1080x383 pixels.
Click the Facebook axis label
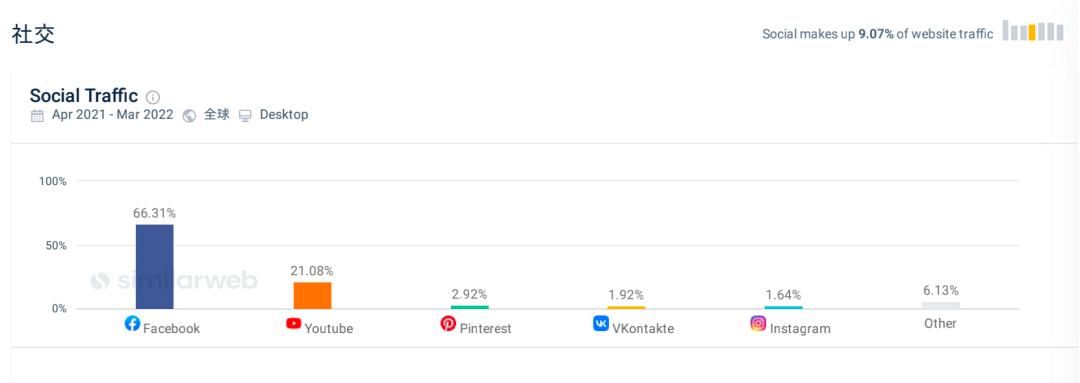click(x=172, y=329)
